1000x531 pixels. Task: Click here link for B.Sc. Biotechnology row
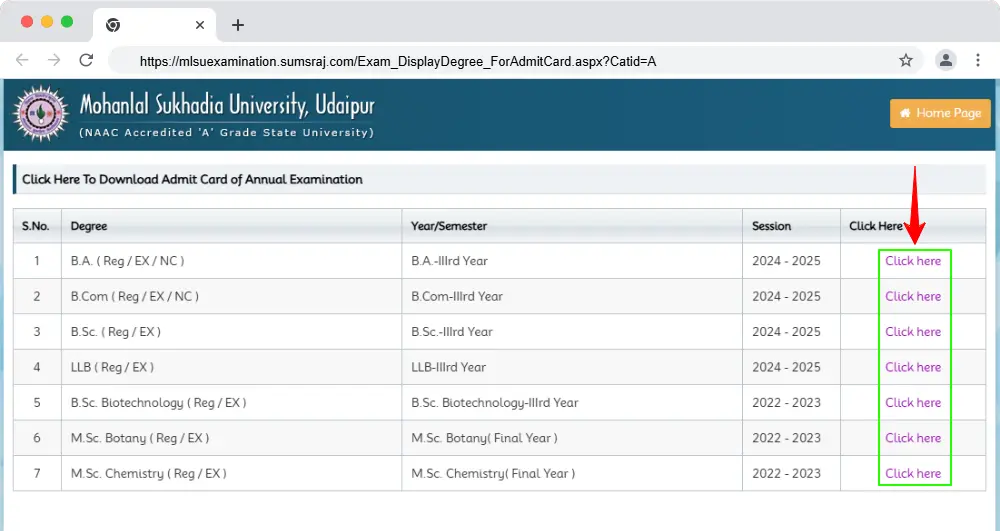(913, 403)
